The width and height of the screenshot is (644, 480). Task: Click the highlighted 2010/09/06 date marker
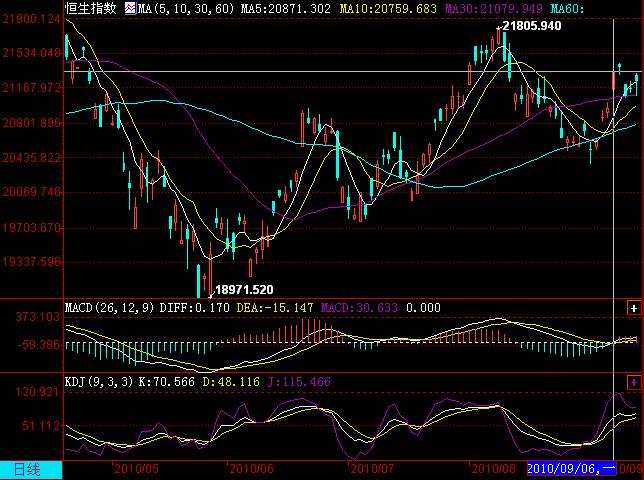point(571,469)
